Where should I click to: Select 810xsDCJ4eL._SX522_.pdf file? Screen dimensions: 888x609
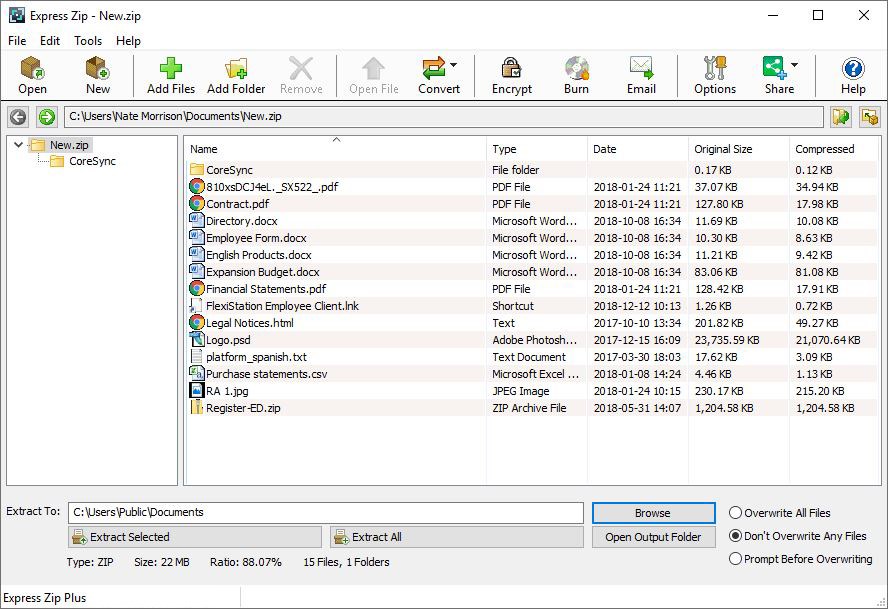pos(532,187)
